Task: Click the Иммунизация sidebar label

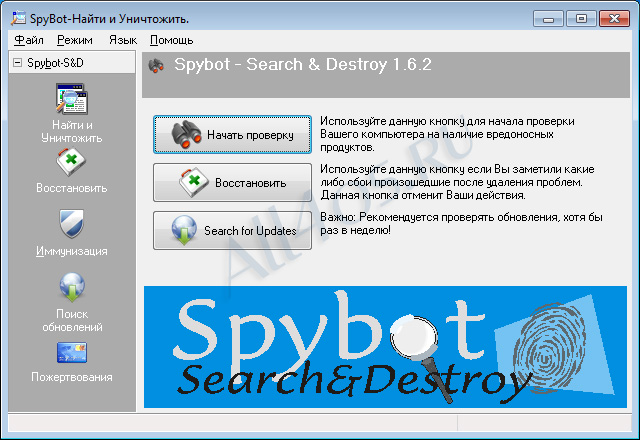Action: click(x=72, y=251)
